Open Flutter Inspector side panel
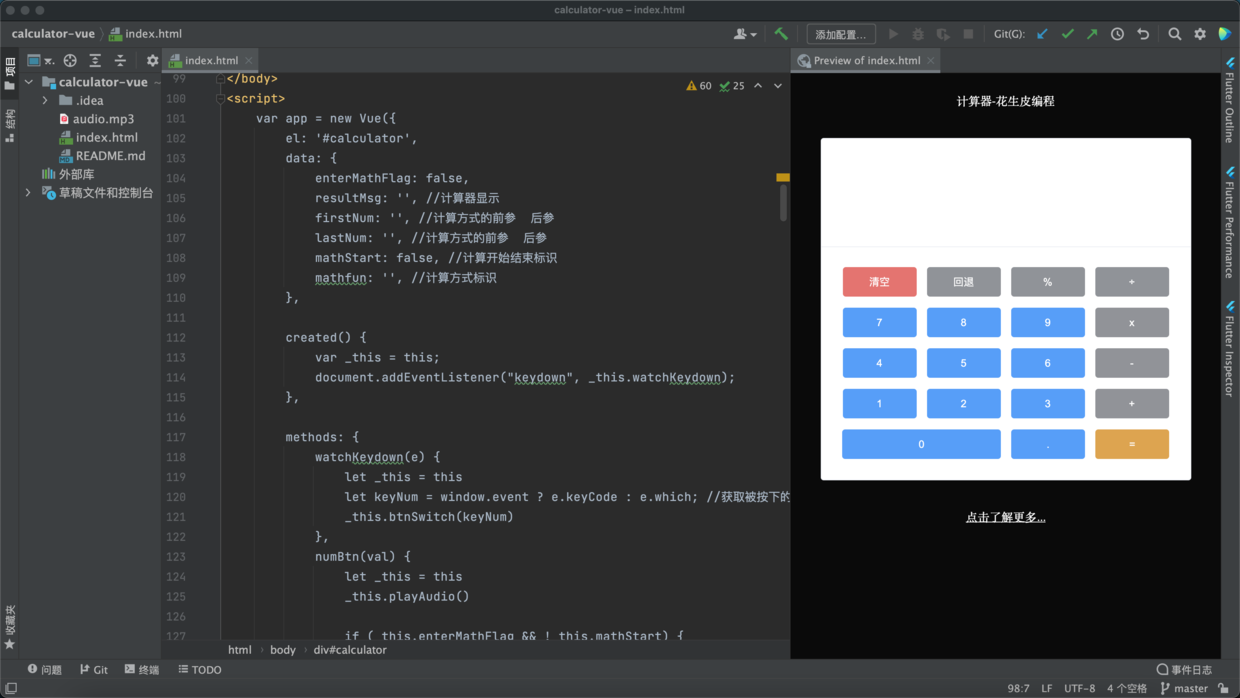Image resolution: width=1240 pixels, height=698 pixels. pyautogui.click(x=1230, y=348)
